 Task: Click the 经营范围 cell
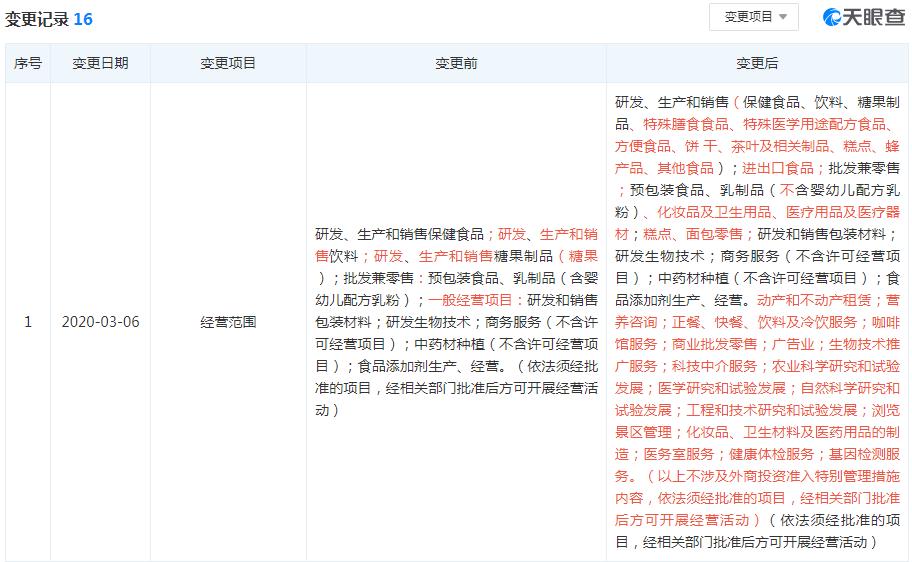point(228,322)
